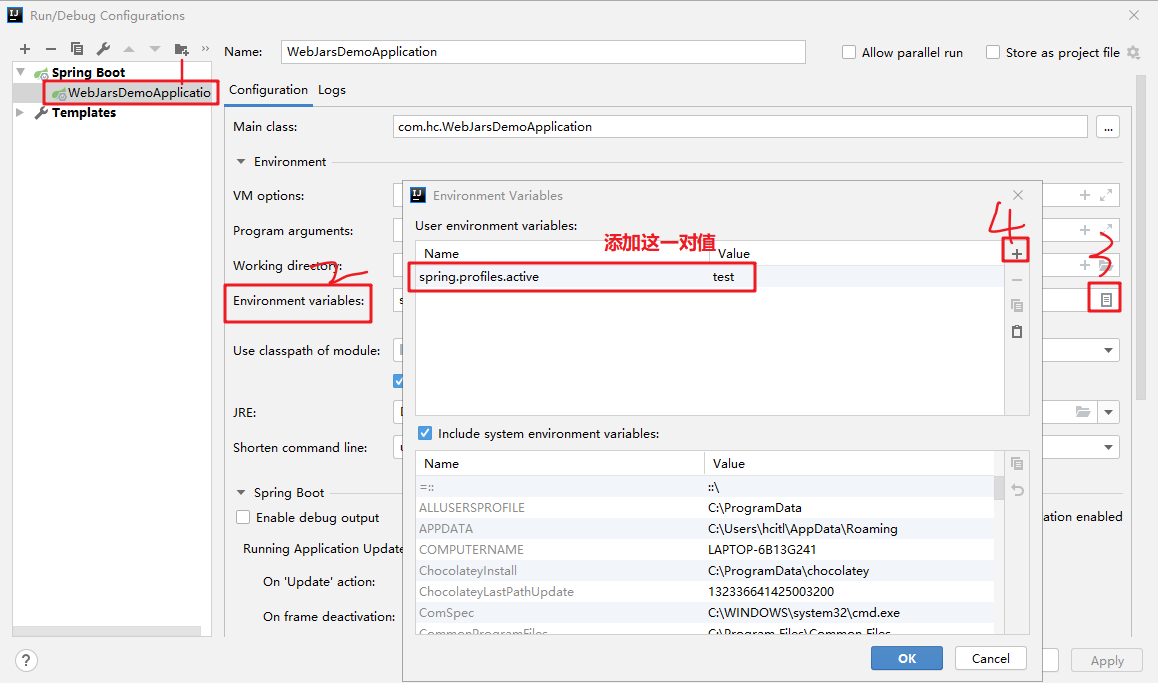Select ComSpec system variable row
Screen dimensions: 1158x683
(x=705, y=613)
